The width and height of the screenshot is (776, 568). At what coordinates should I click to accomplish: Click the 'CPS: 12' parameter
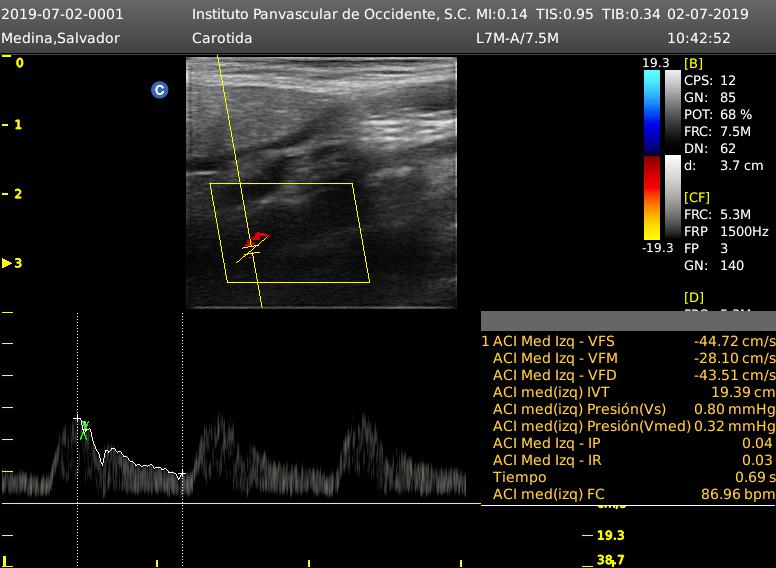[710, 80]
